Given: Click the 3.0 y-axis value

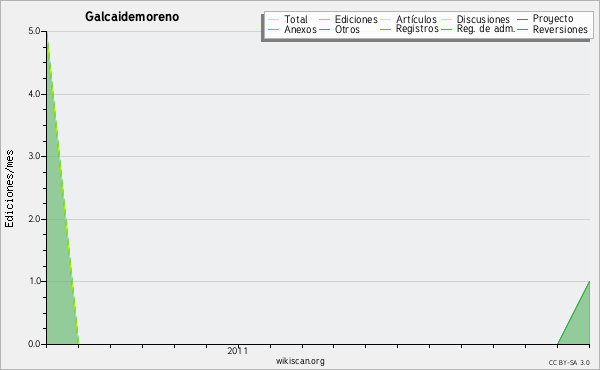Looking at the screenshot, I should [34, 156].
